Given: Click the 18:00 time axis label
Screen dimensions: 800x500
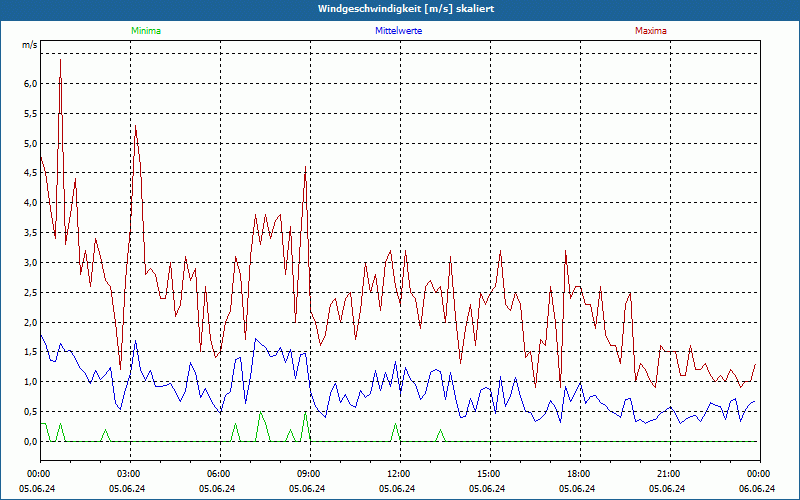Looking at the screenshot, I should 580,474.
